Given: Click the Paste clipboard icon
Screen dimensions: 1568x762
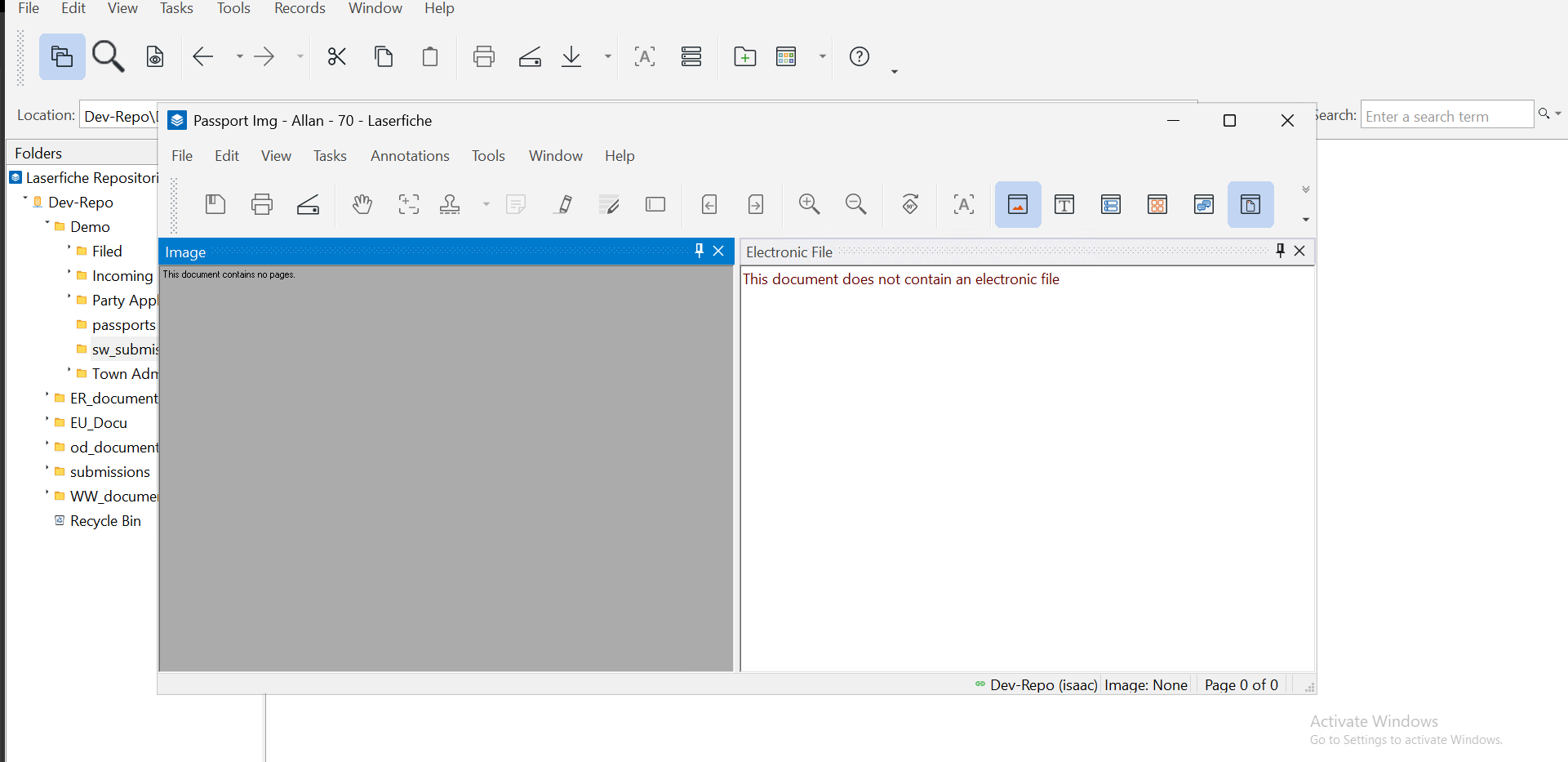Looking at the screenshot, I should pyautogui.click(x=430, y=56).
